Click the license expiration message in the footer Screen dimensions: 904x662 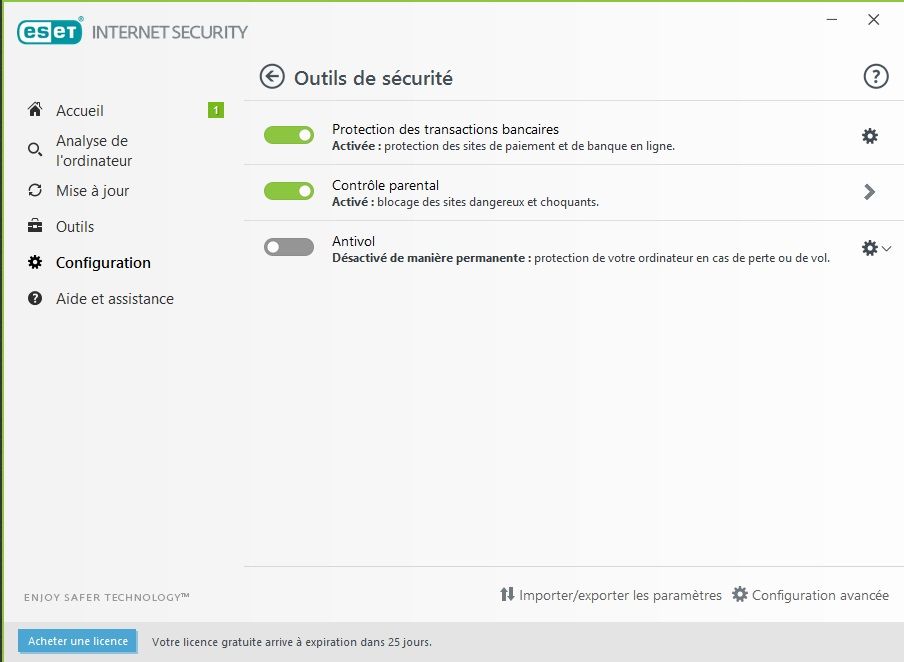click(292, 642)
